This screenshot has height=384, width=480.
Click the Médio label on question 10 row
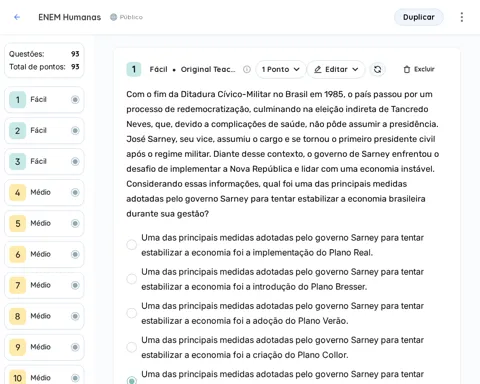click(x=41, y=378)
